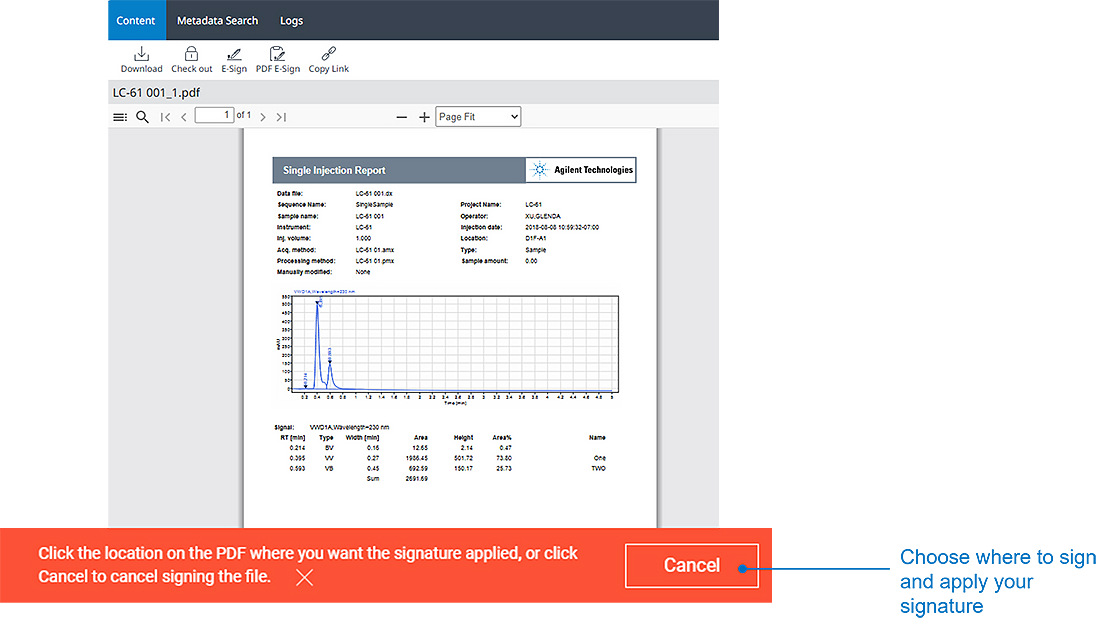The height and width of the screenshot is (630, 1116).
Task: Click the Download icon
Action: [x=144, y=55]
